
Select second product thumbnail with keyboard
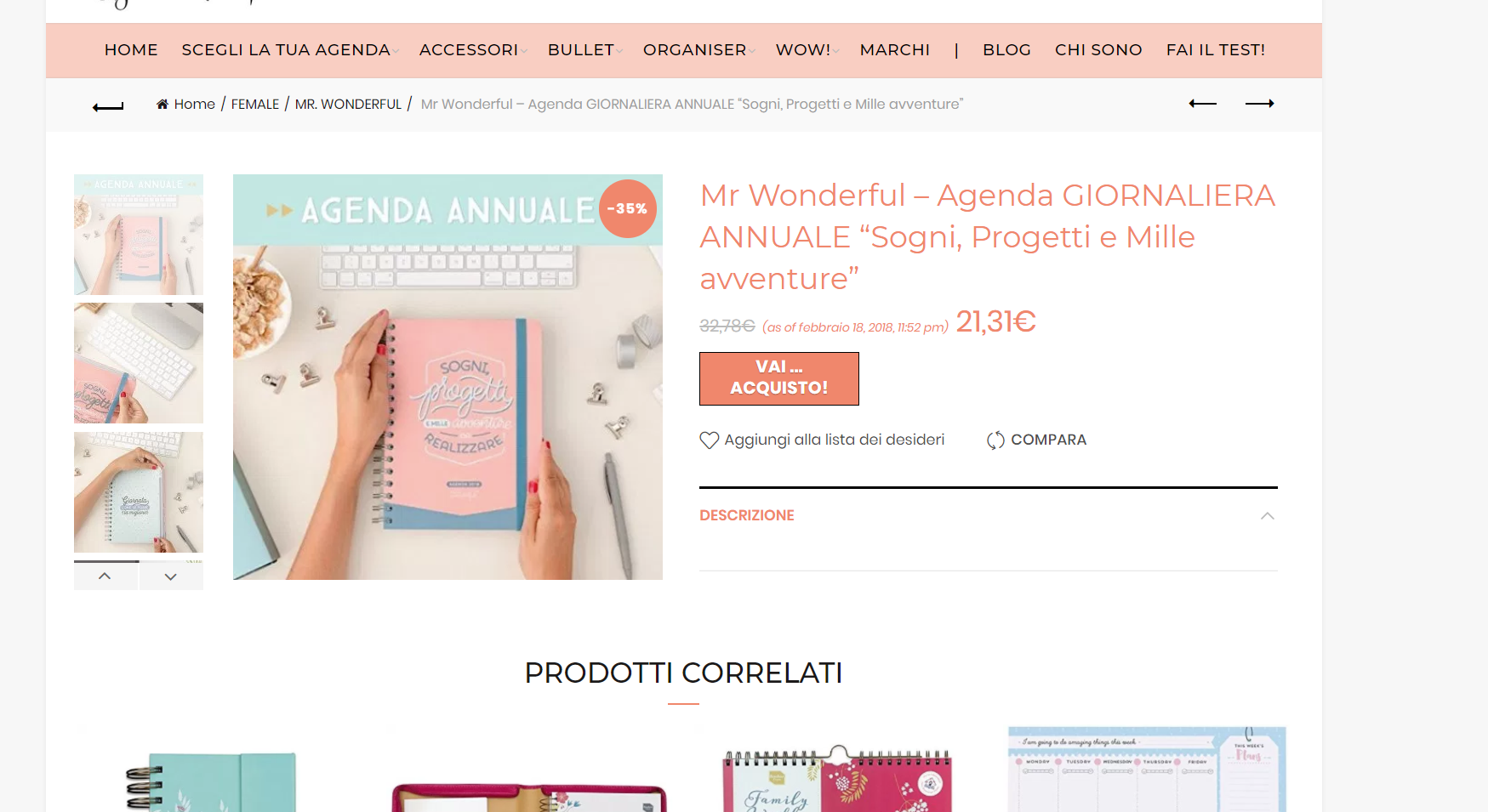point(139,363)
